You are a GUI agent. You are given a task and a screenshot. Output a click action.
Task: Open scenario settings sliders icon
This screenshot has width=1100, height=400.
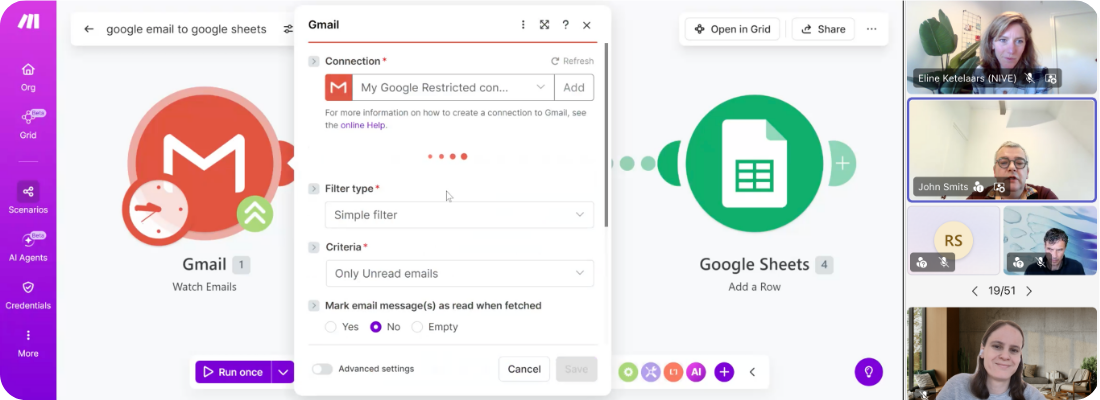(x=288, y=29)
